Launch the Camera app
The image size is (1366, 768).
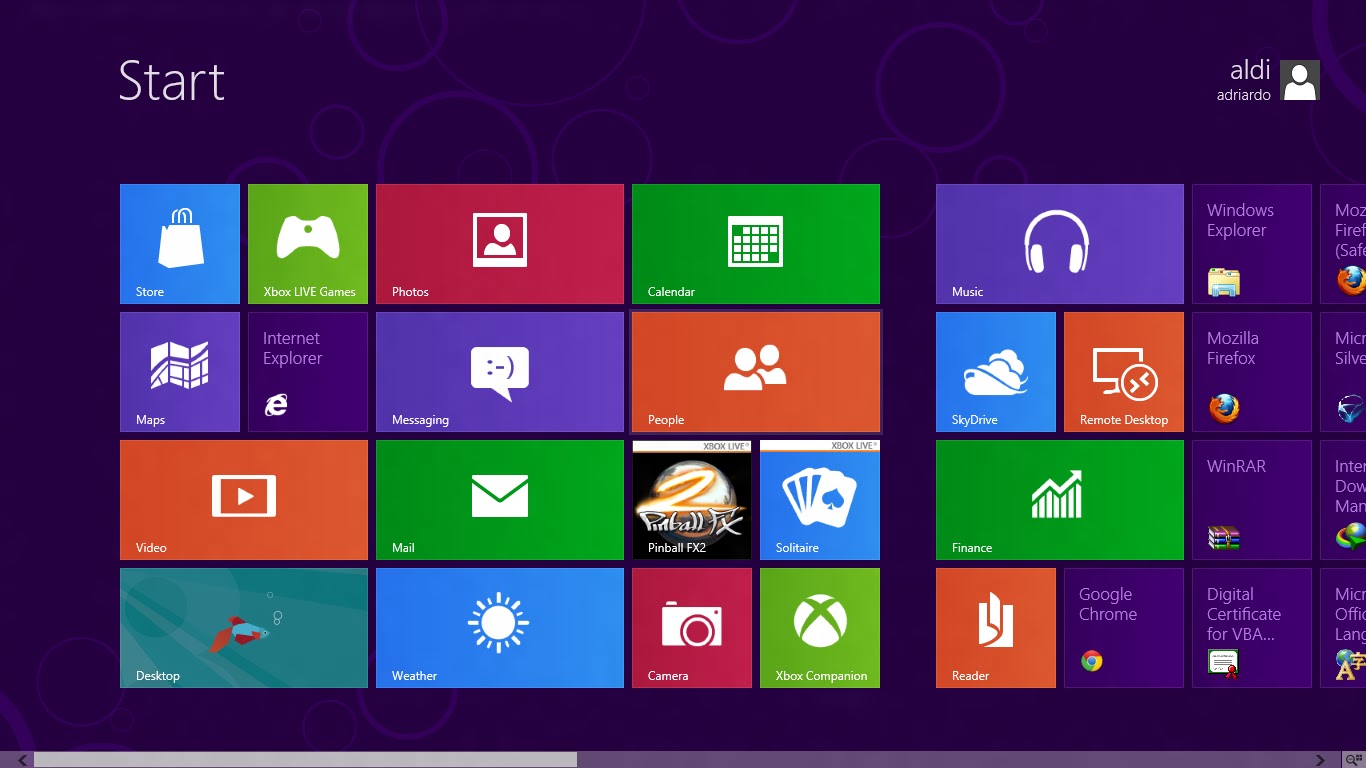pos(691,627)
